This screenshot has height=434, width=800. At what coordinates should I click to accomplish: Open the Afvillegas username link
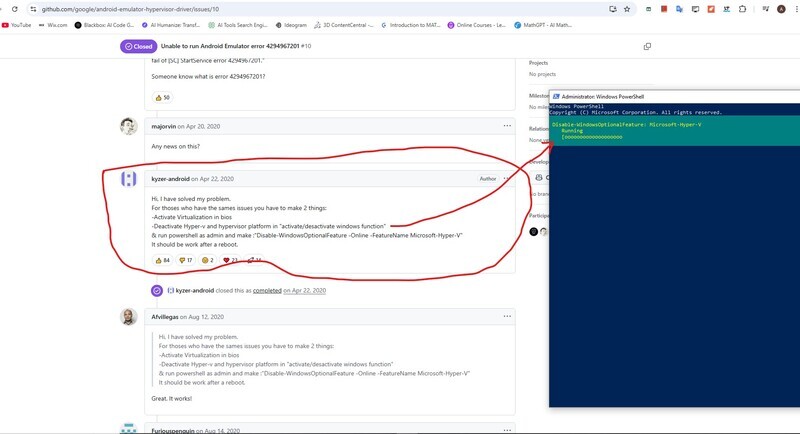click(x=165, y=317)
